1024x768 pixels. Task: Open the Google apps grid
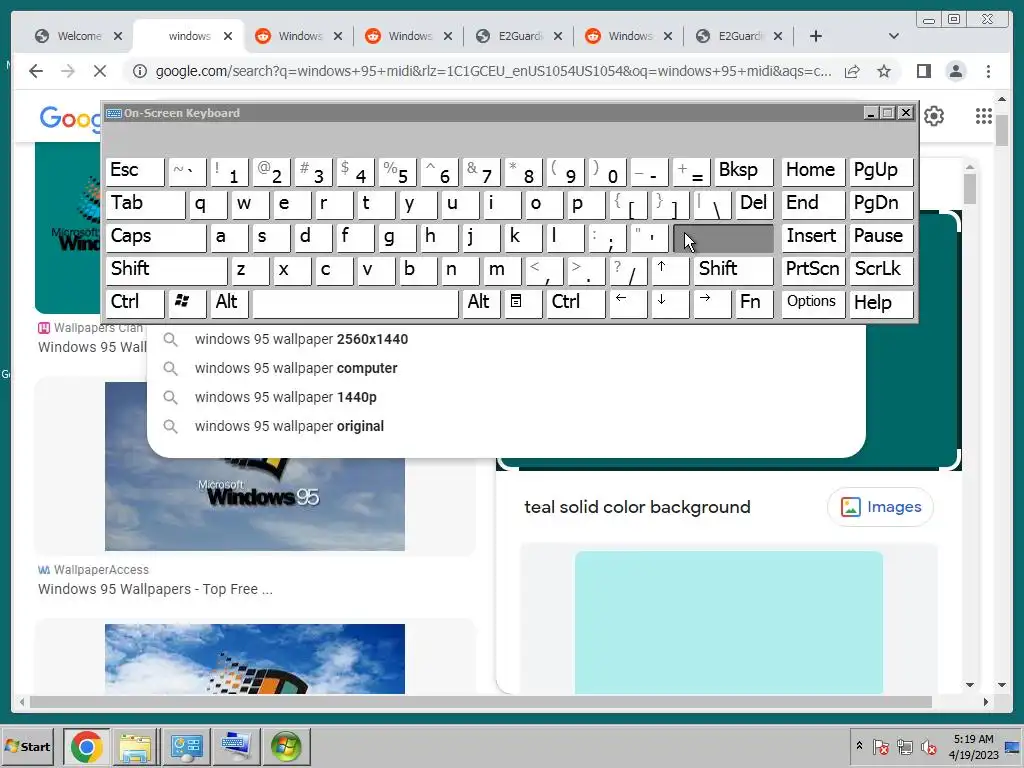pos(984,116)
